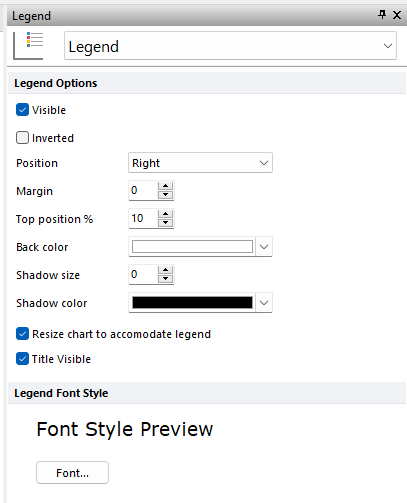407x503 pixels.
Task: Expand the Shadow color dropdown arrow
Action: coord(264,303)
